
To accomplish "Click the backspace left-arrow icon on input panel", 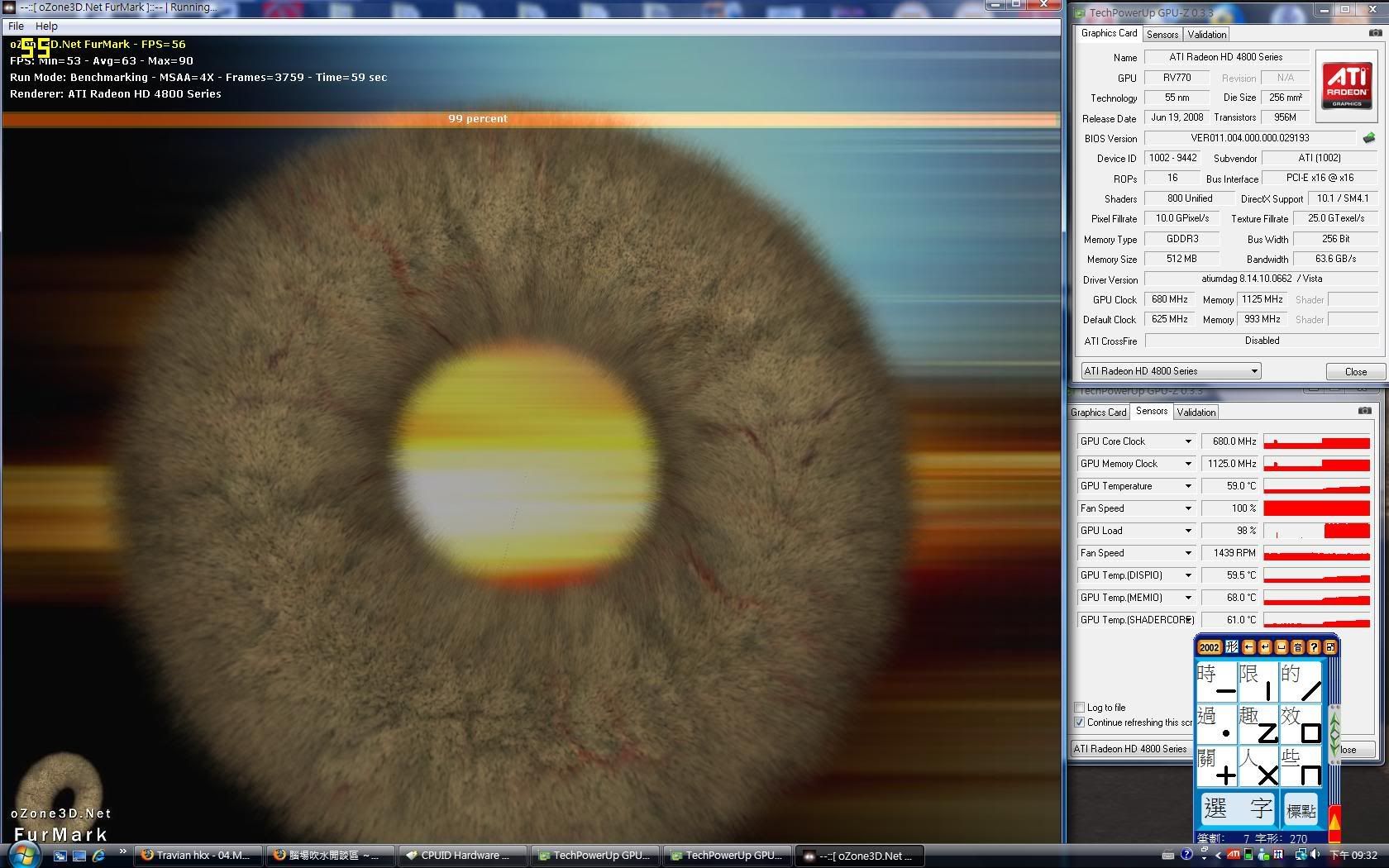I will coord(1248,647).
